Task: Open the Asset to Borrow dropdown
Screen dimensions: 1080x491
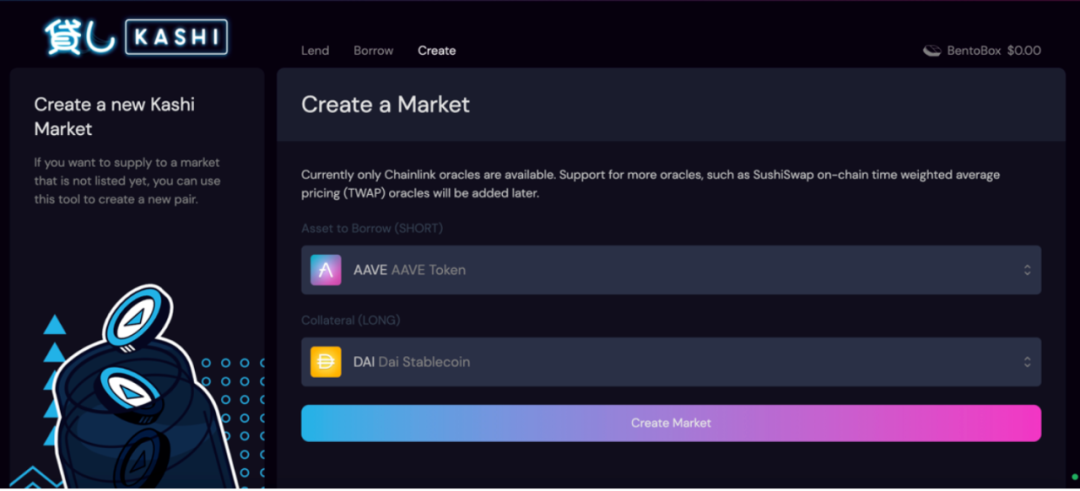Action: [x=671, y=270]
